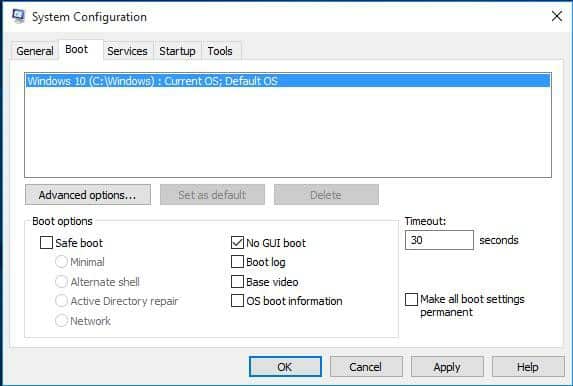Toggle Make all boot settings permanent
Viewport: 573px width, 386px height.
[x=411, y=299]
